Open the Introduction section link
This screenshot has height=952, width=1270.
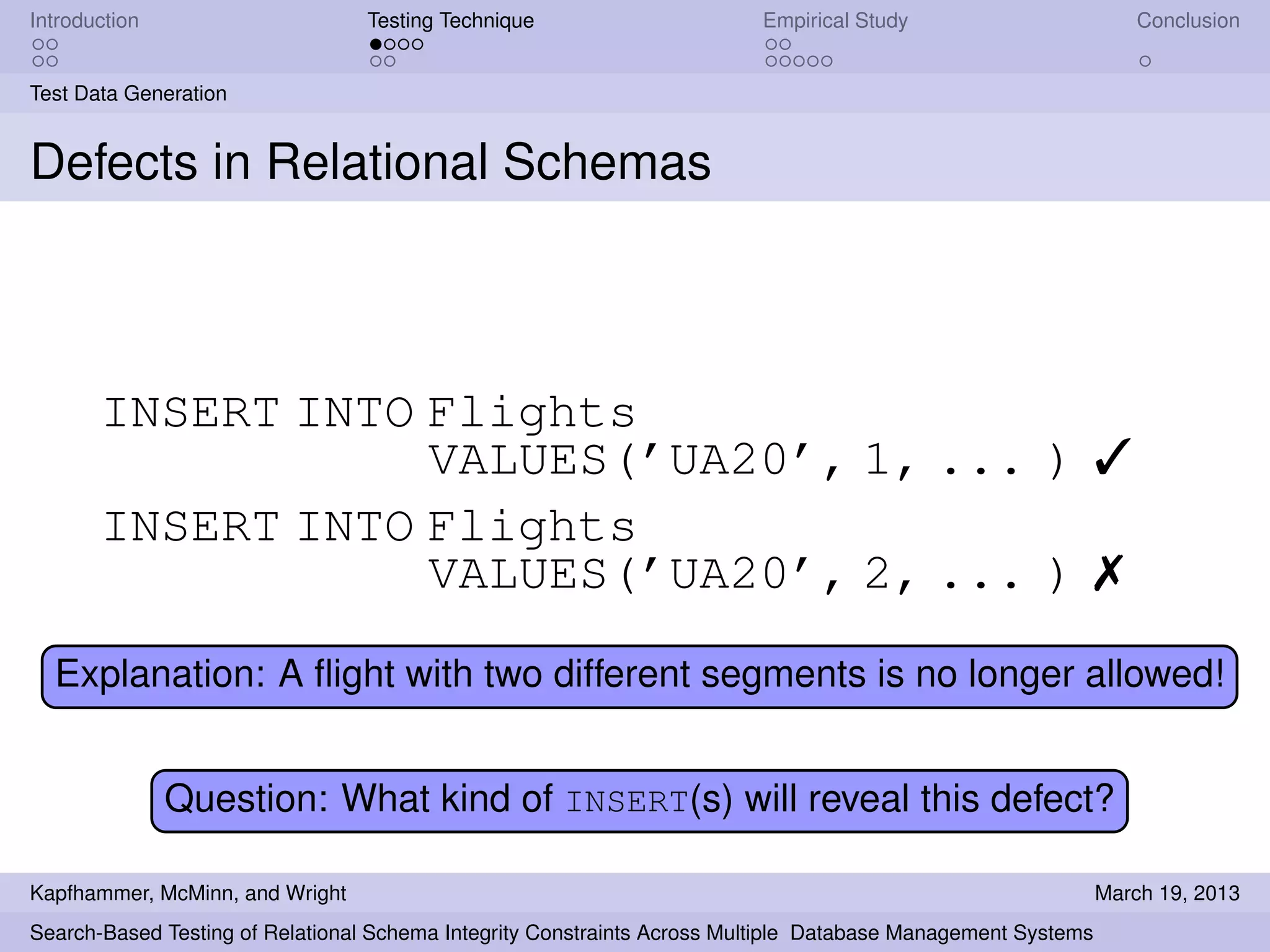(x=84, y=20)
